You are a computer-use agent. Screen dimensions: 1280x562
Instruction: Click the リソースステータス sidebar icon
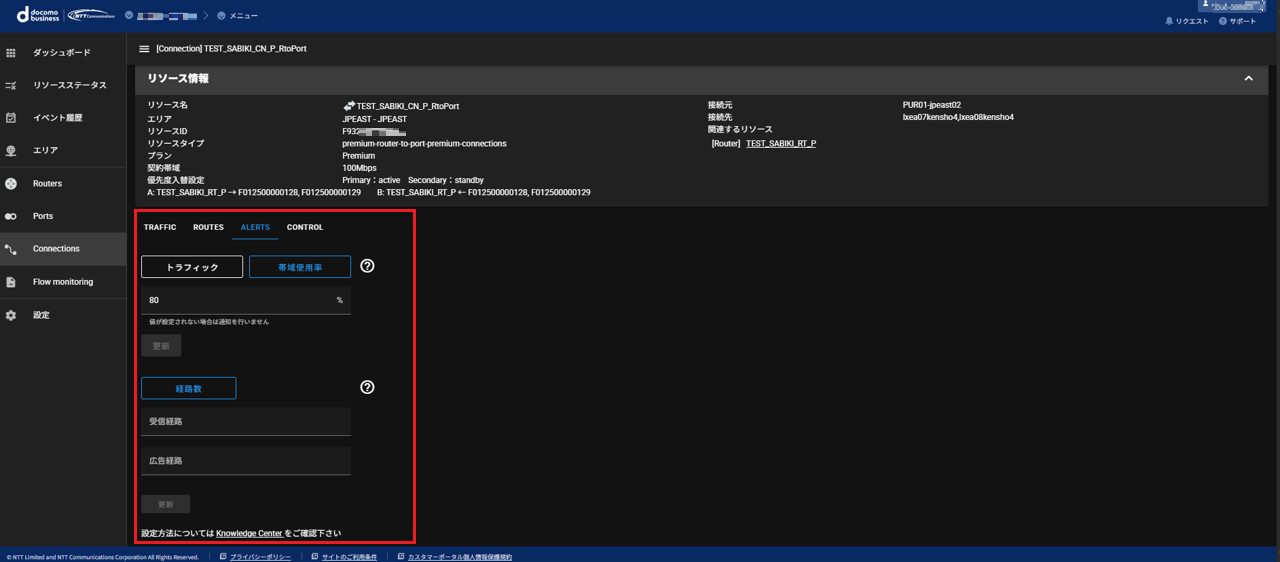pyautogui.click(x=11, y=85)
